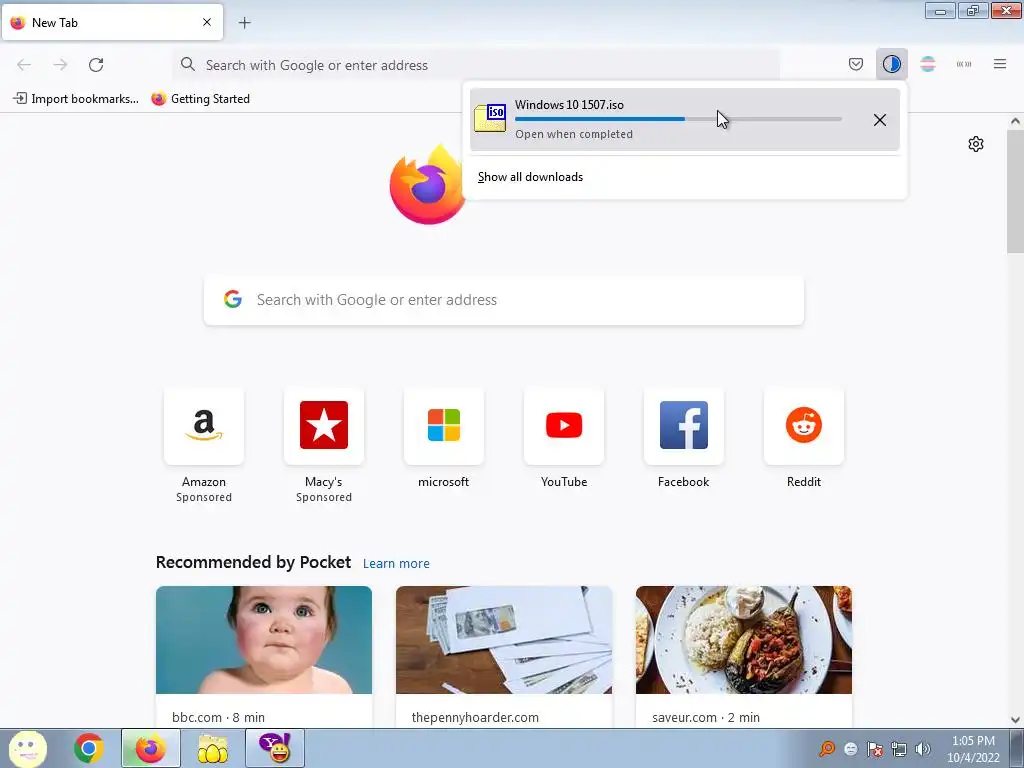Open the saveur.com food article thumbnail
The image size is (1024, 768).
coord(744,639)
